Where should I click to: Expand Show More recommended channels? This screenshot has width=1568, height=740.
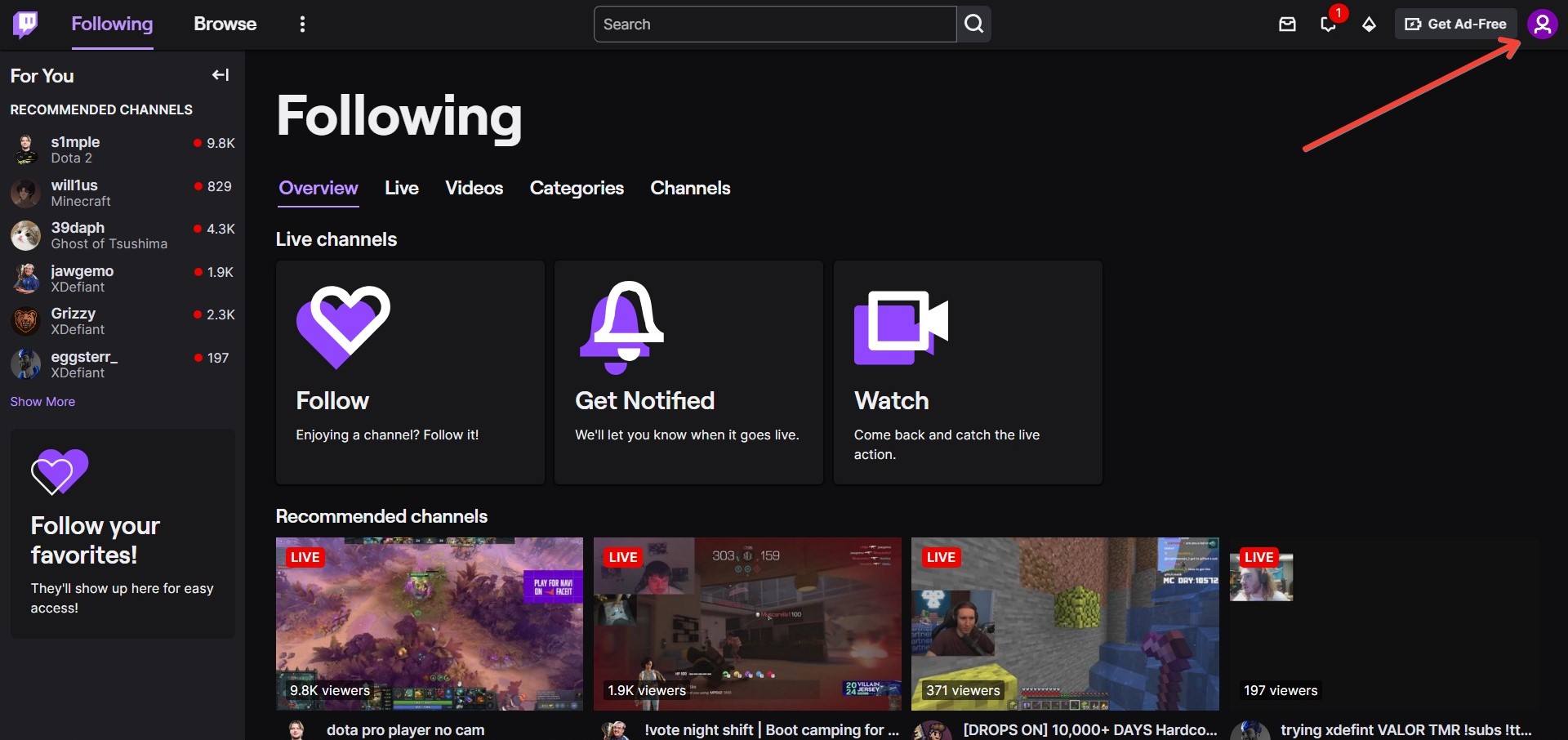(x=42, y=401)
